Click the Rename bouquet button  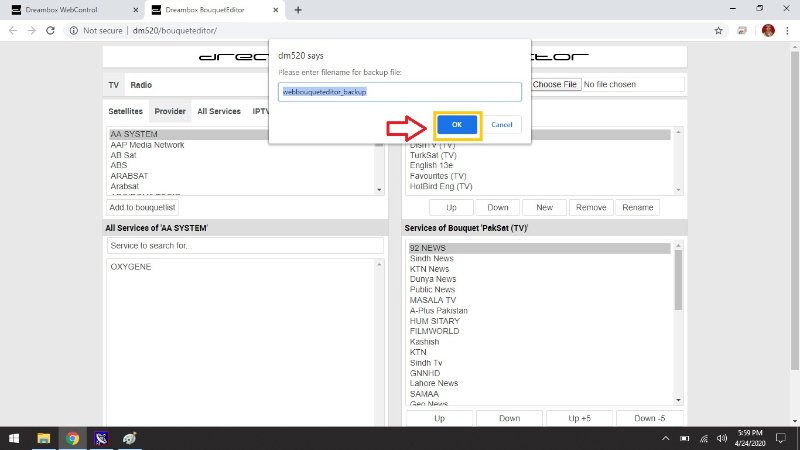[x=637, y=207]
